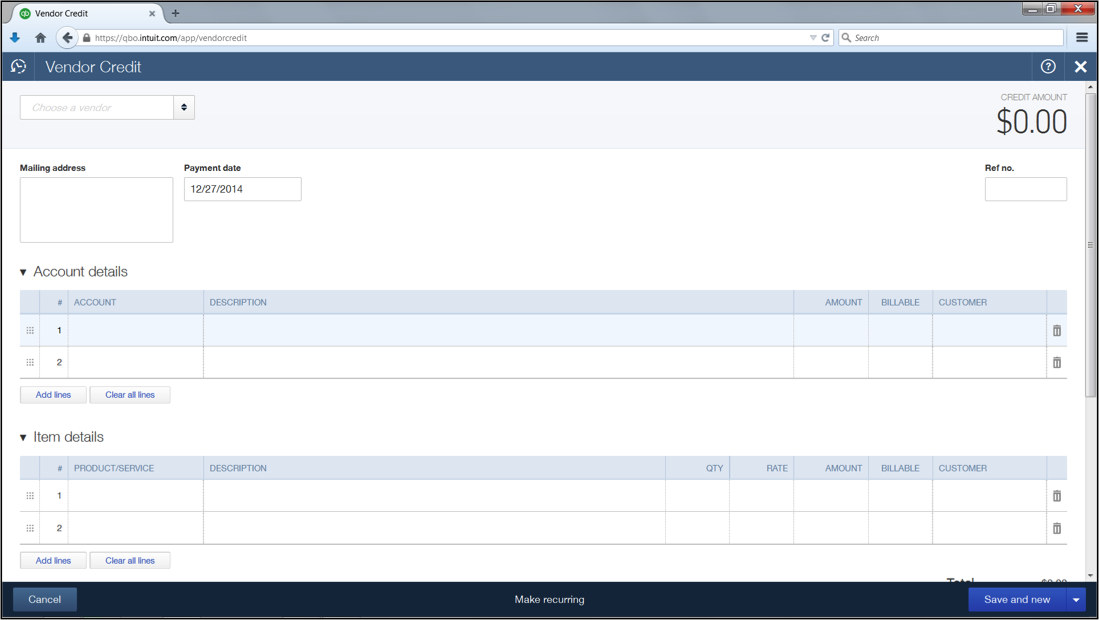Click the Save and new button
The image size is (1099, 620).
point(1017,600)
